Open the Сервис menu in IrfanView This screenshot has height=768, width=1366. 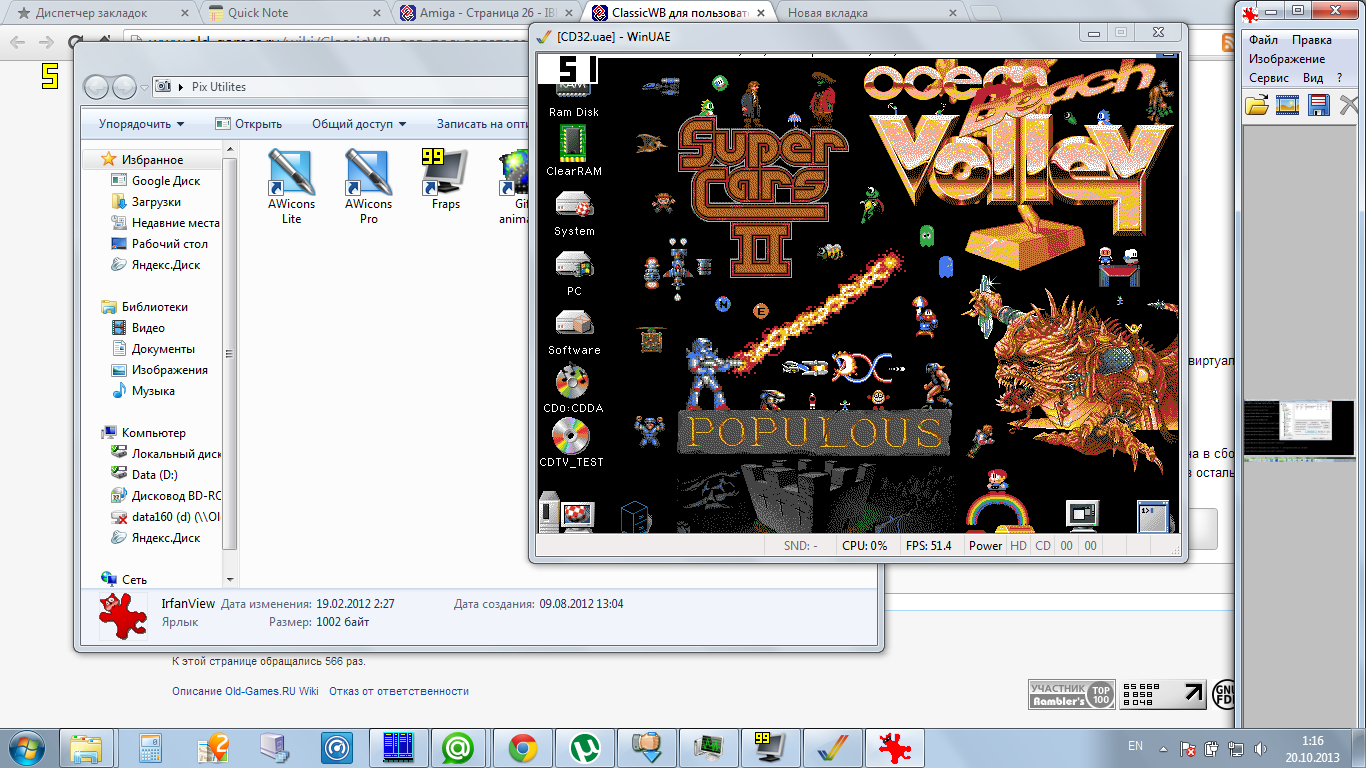click(1269, 78)
